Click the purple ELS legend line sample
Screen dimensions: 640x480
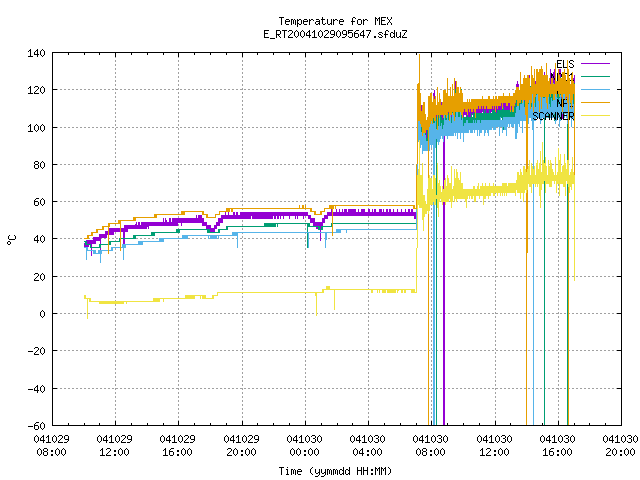pos(595,64)
